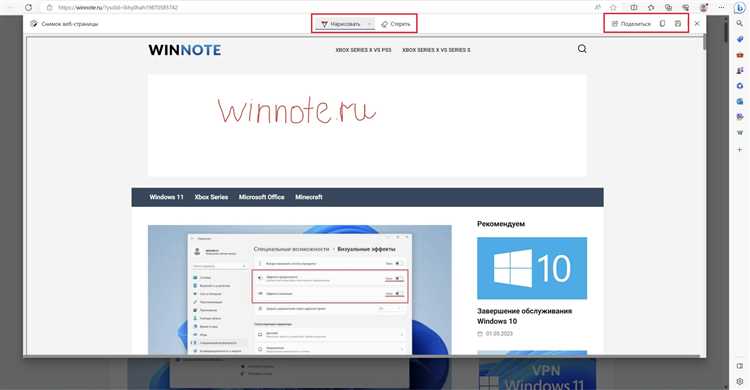Image resolution: width=750 pixels, height=390 pixels.
Task: Click the WINNOTE site logo
Action: (185, 50)
